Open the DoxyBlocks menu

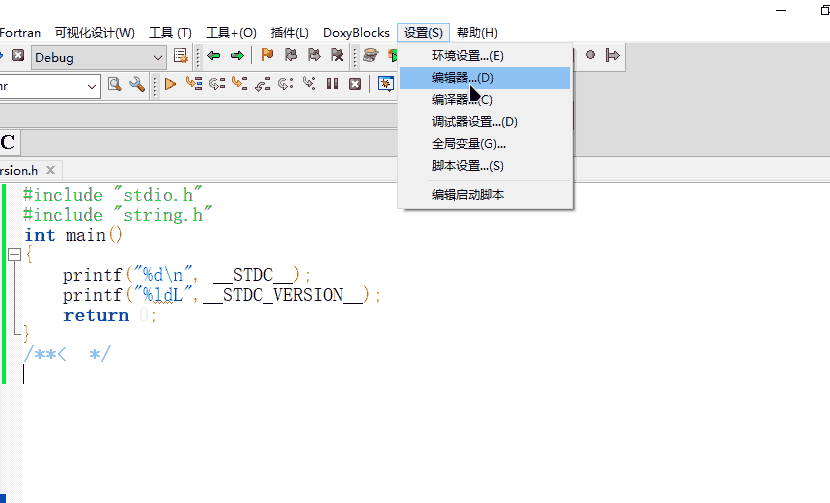pyautogui.click(x=356, y=33)
